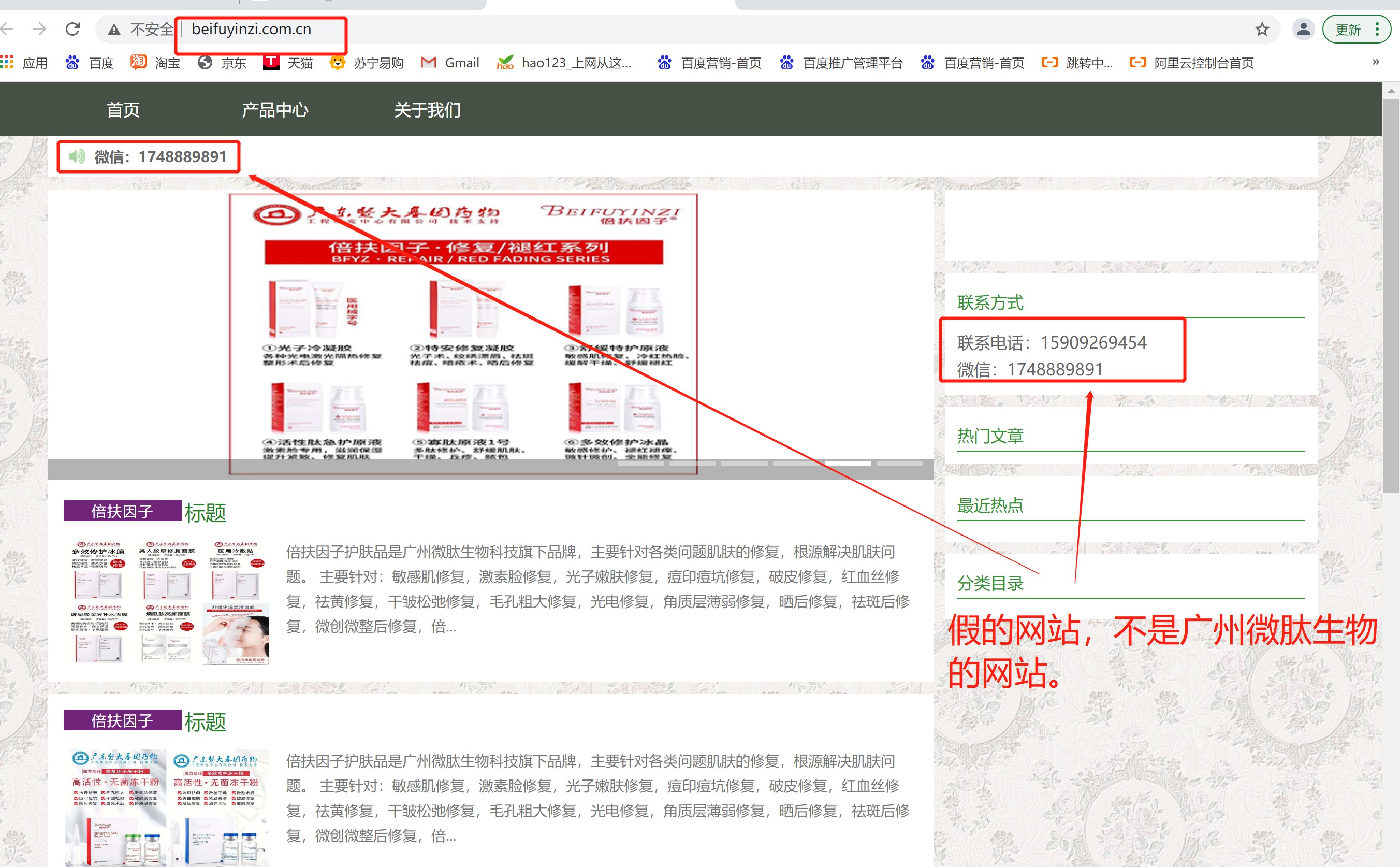Click the not-secure warning triangle icon
Viewport: 1400px width, 867px height.
click(114, 29)
